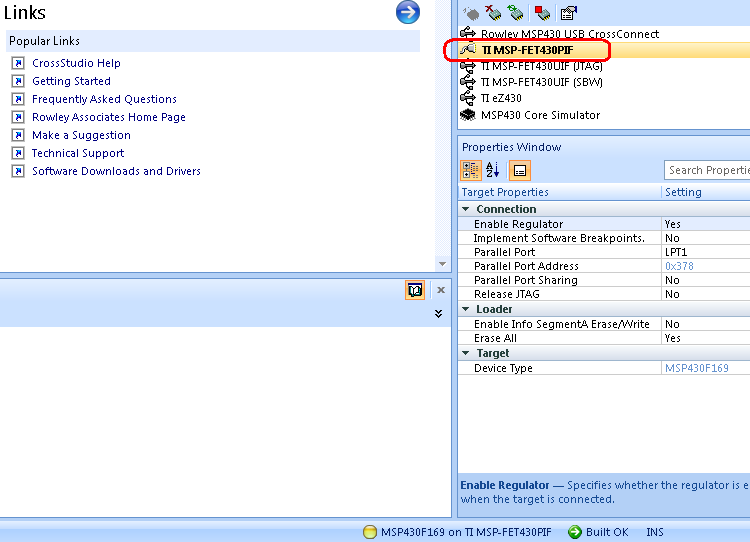Select the Enable Regulator property row
The height and width of the screenshot is (542, 750).
click(x=604, y=224)
